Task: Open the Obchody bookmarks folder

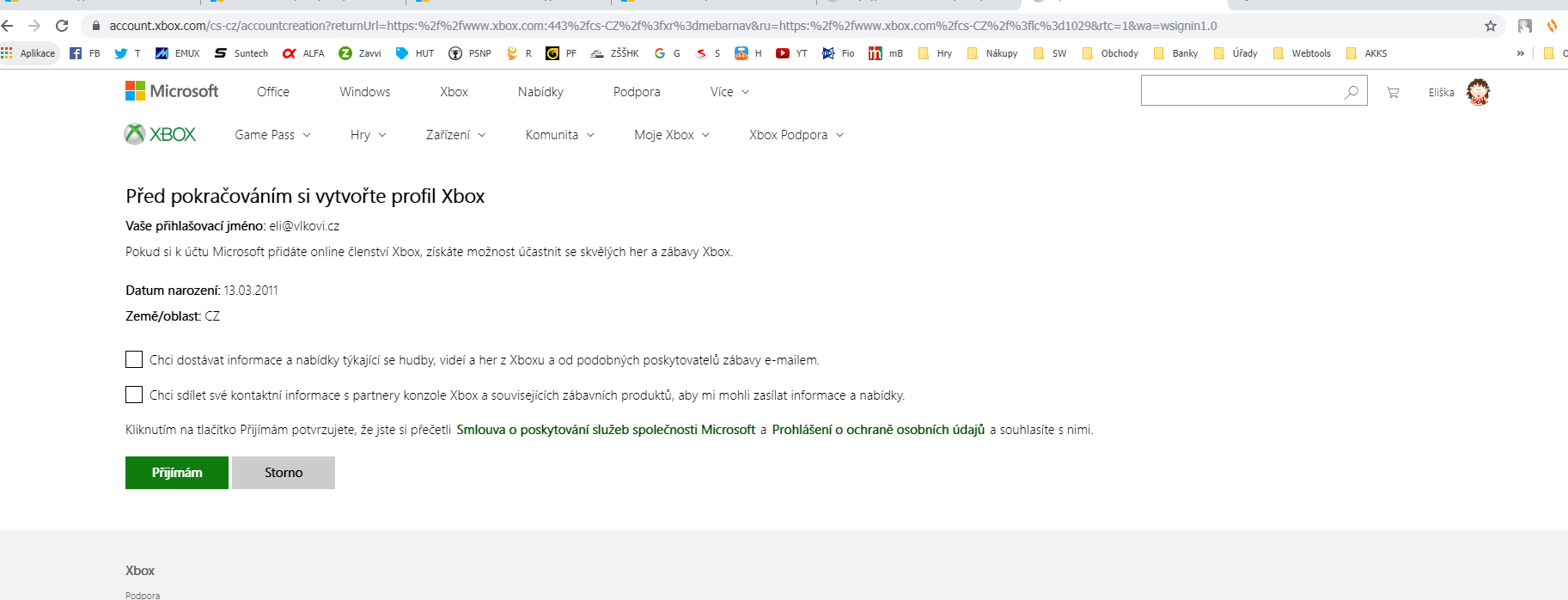Action: (1110, 53)
